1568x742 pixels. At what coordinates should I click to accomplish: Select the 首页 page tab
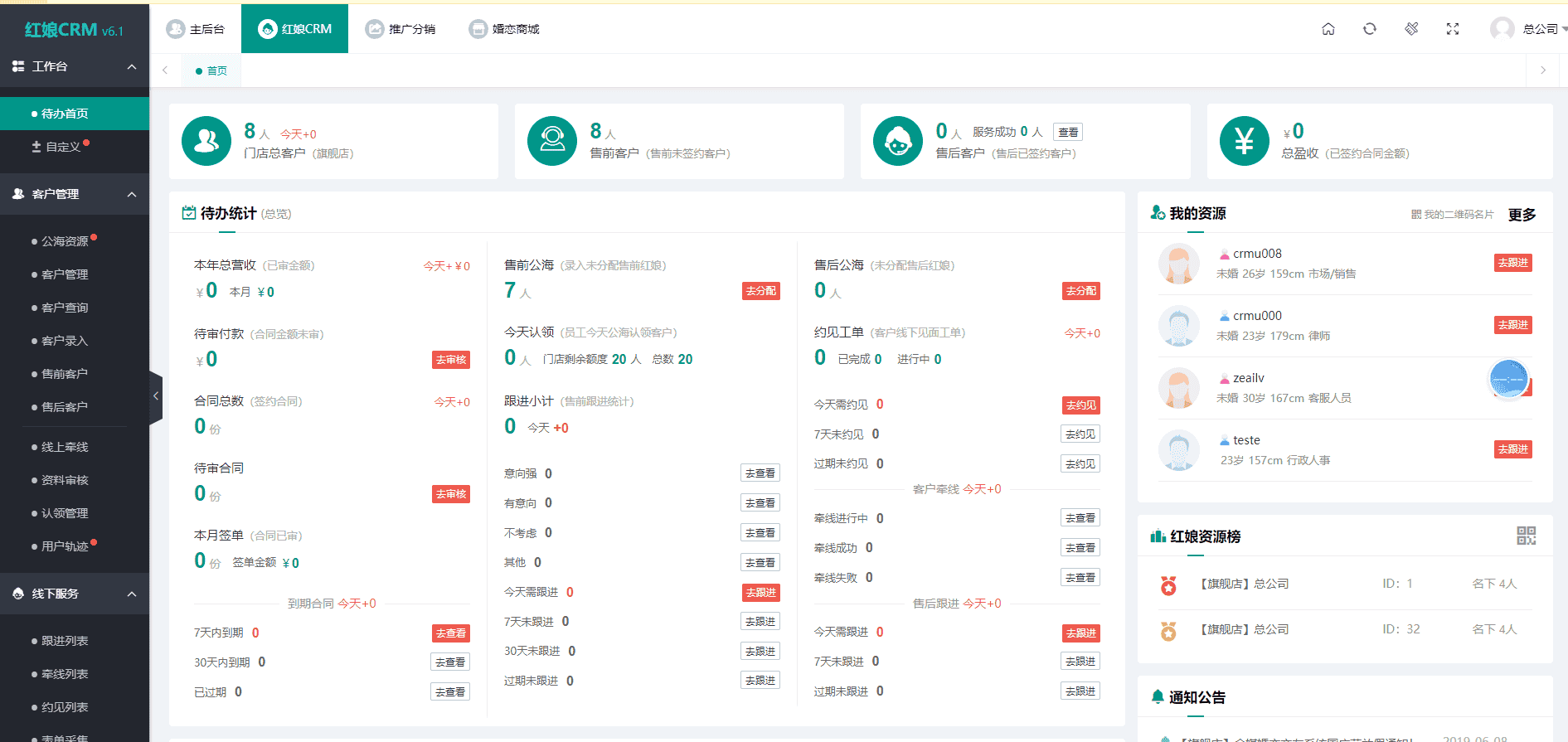(211, 70)
